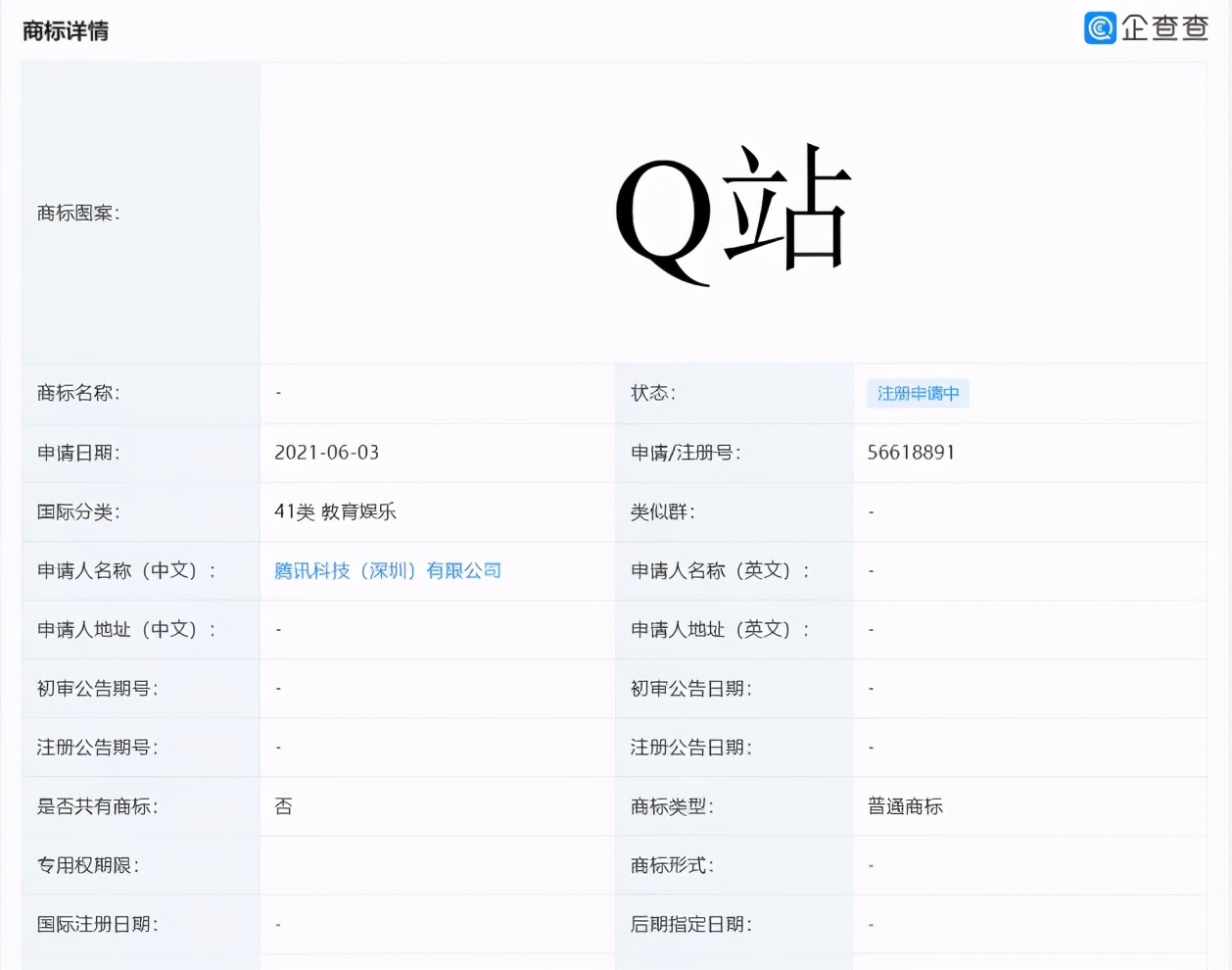Select the 申请/注册号 number 56618891
Screen dimensions: 1232x970
pos(911,453)
